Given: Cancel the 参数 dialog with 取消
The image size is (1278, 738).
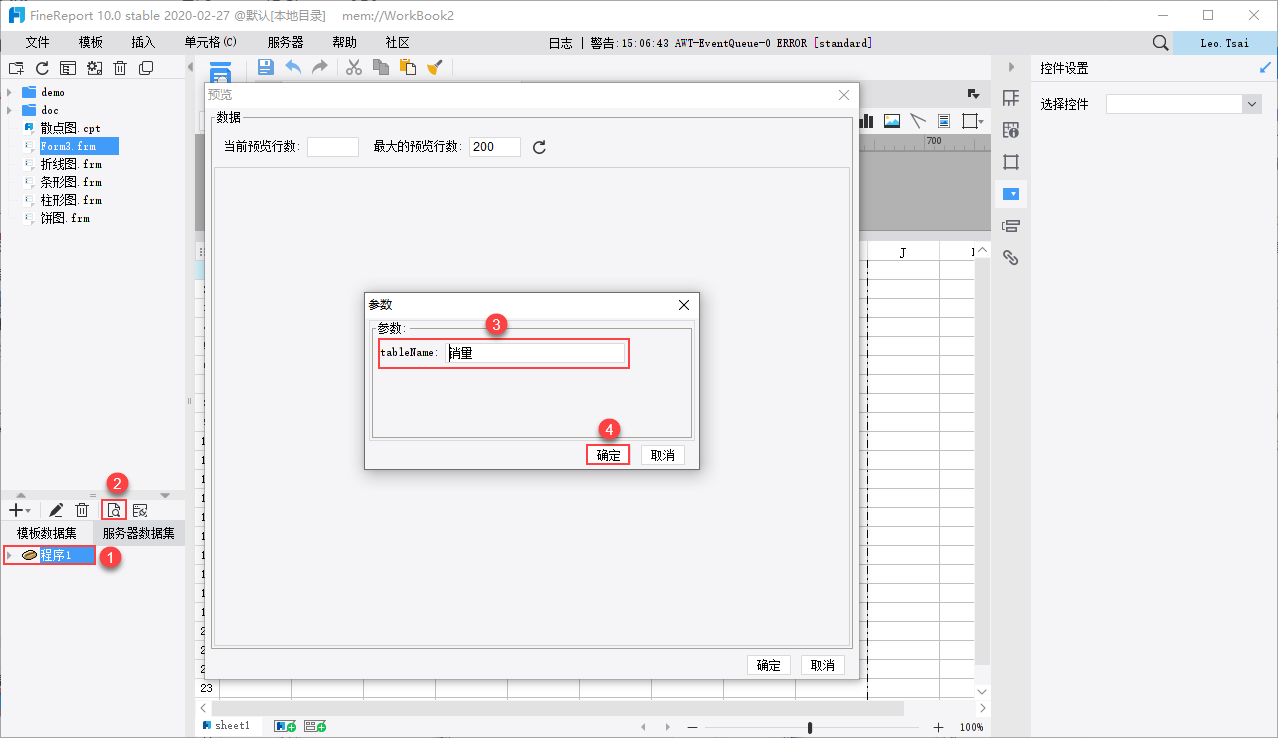Looking at the screenshot, I should point(662,455).
